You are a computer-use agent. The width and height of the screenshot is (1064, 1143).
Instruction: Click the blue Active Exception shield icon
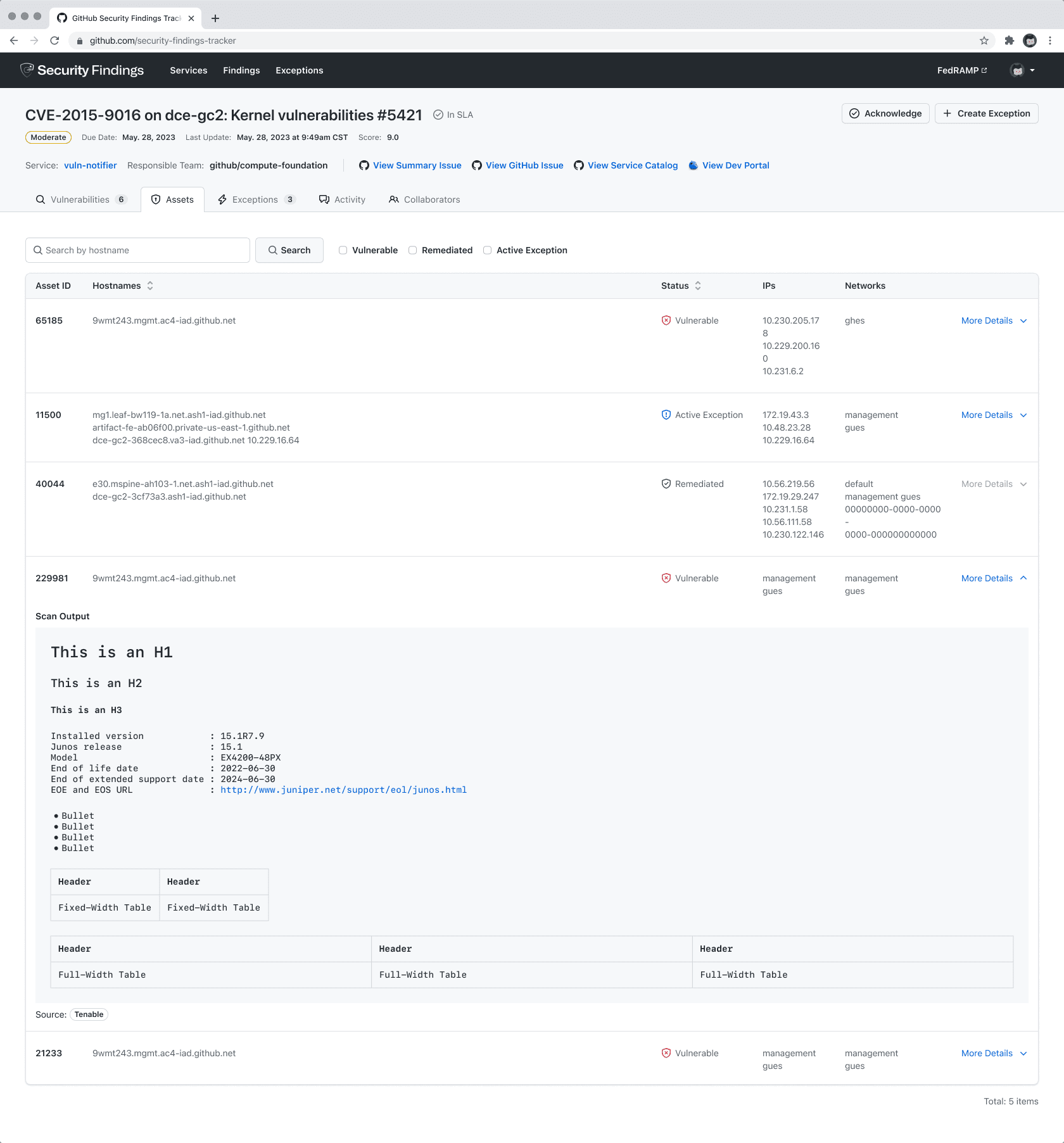click(x=666, y=415)
